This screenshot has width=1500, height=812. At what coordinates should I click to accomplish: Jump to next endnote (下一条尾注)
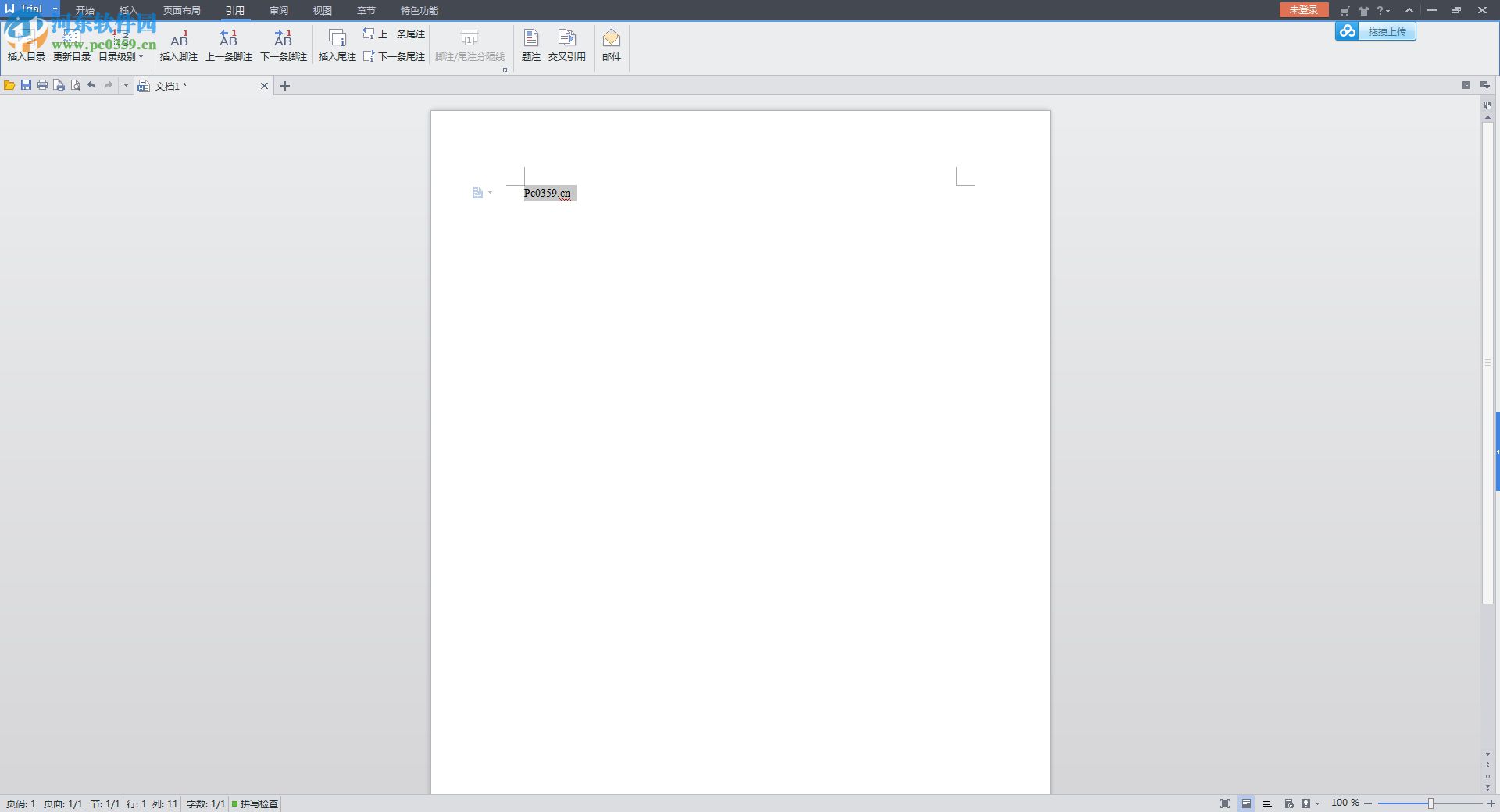[x=394, y=56]
